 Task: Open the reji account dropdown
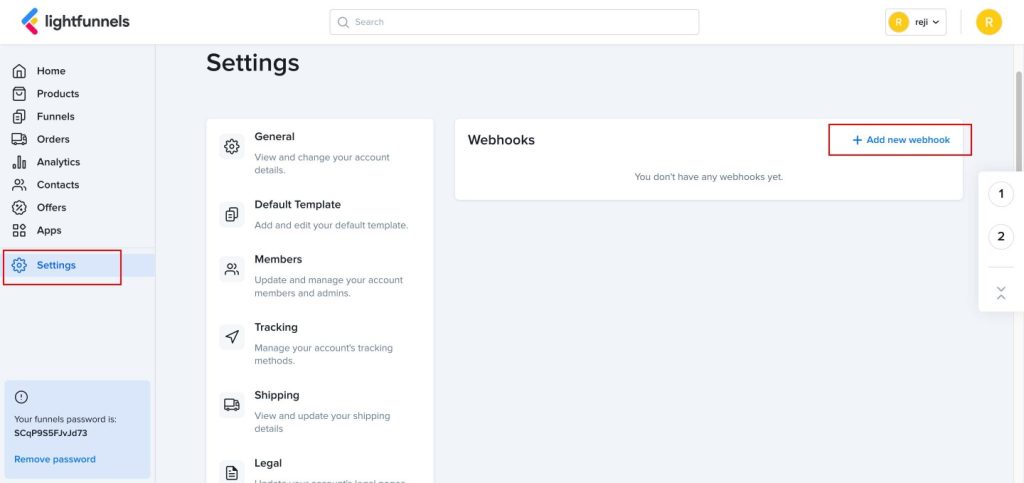[916, 22]
